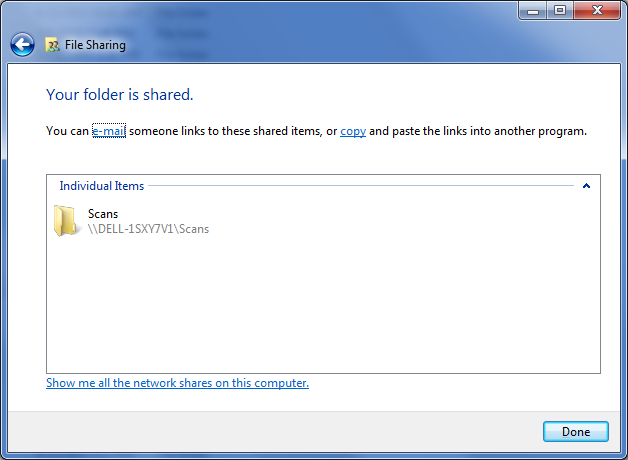The height and width of the screenshot is (460, 628).
Task: Maximize the File Sharing window
Action: point(560,11)
